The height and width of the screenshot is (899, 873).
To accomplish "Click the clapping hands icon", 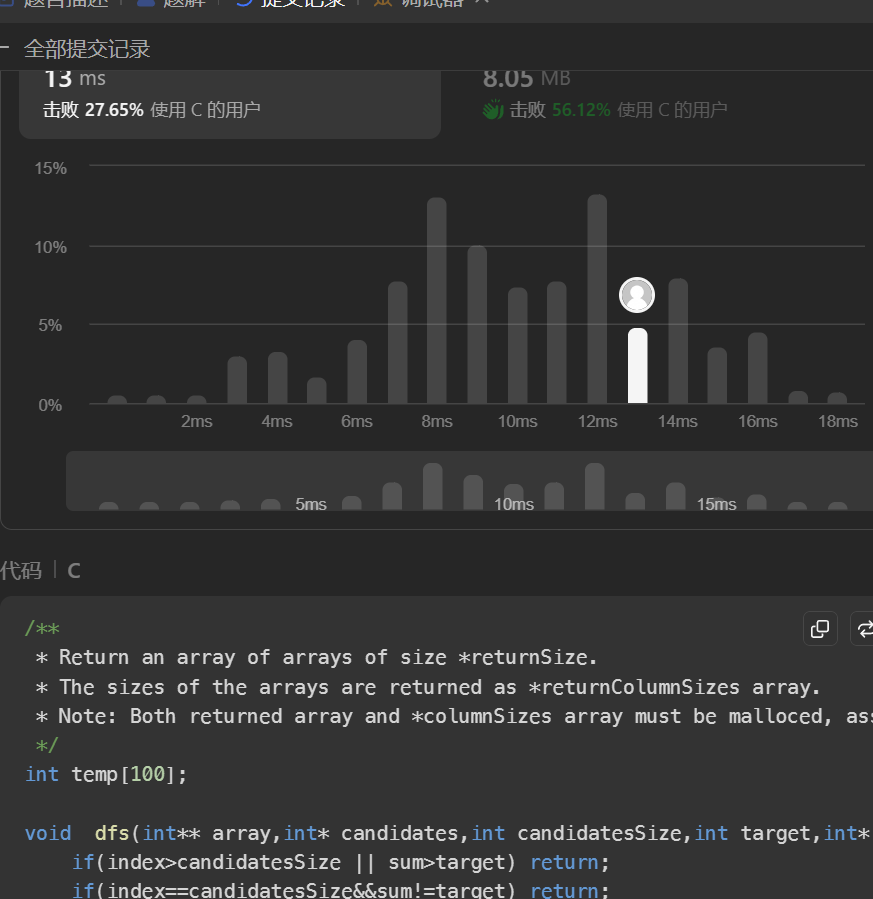I will click(x=492, y=110).
